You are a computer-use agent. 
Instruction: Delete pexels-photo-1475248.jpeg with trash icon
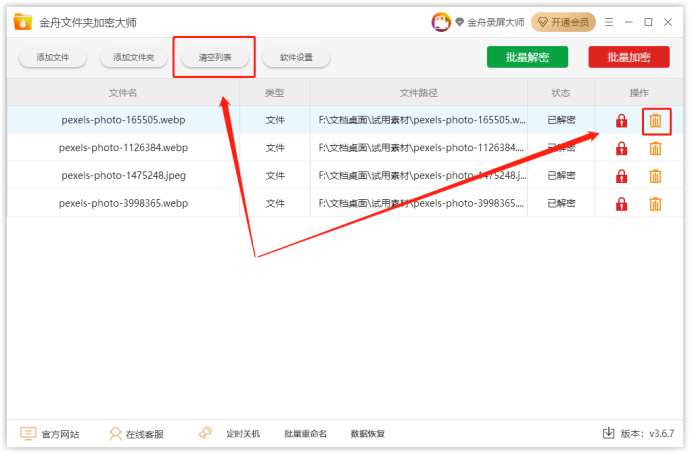[x=655, y=176]
